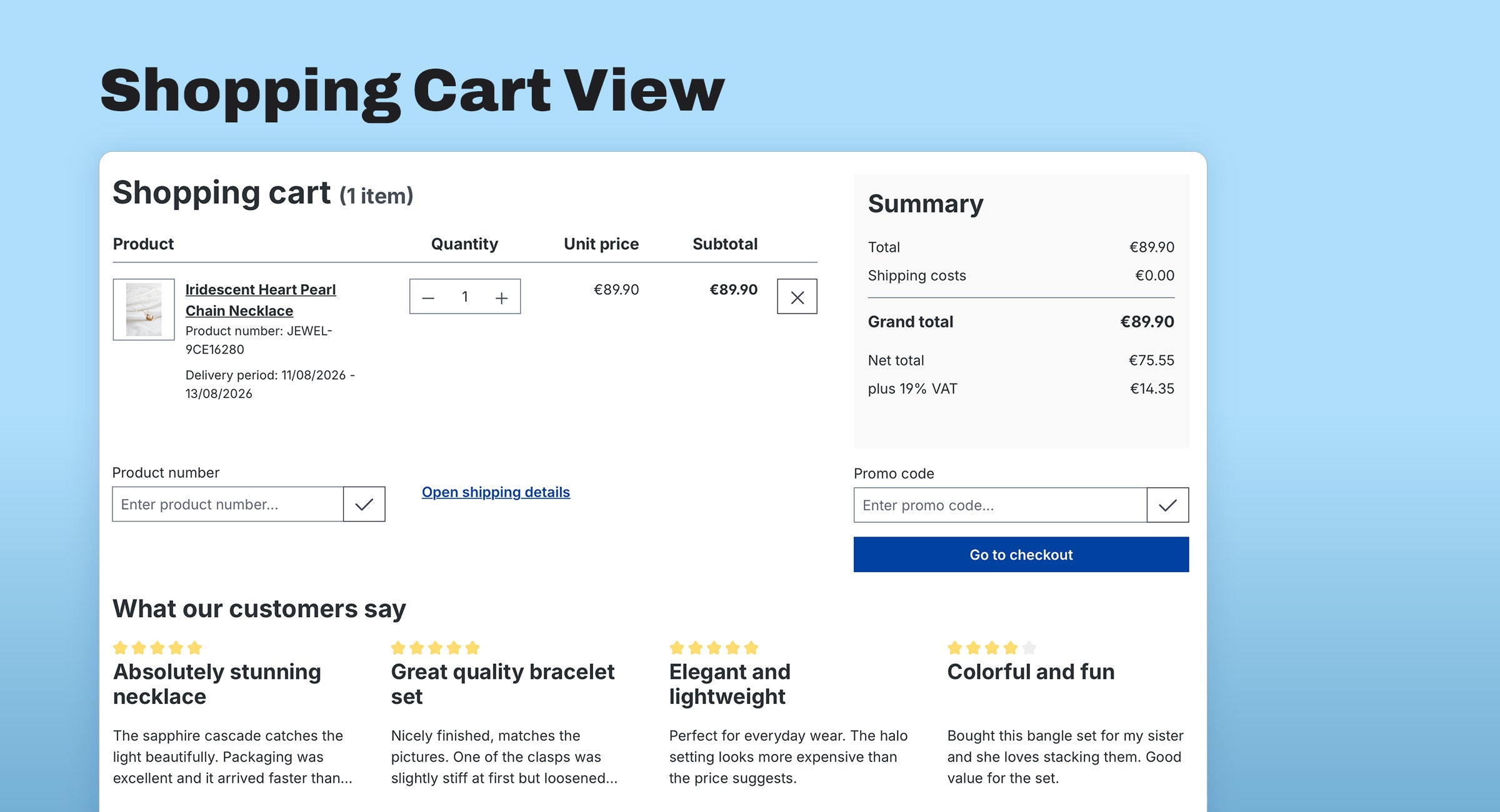Screen dimensions: 1500x812
Task: Focus the Enter product number field
Action: (x=228, y=504)
